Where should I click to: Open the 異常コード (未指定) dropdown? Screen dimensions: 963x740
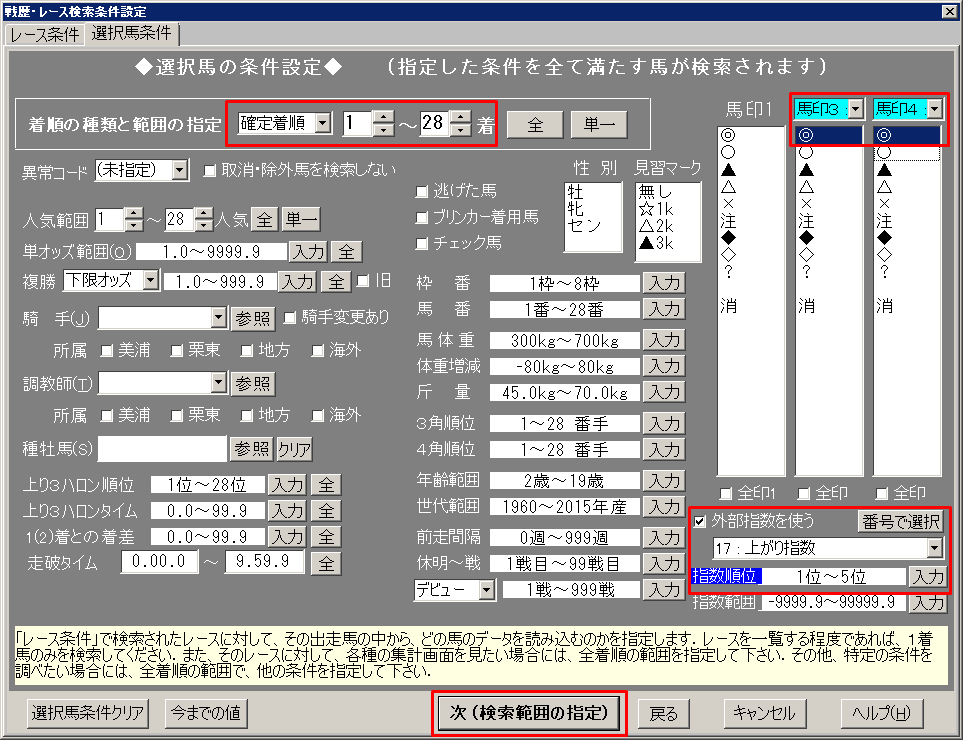(179, 169)
